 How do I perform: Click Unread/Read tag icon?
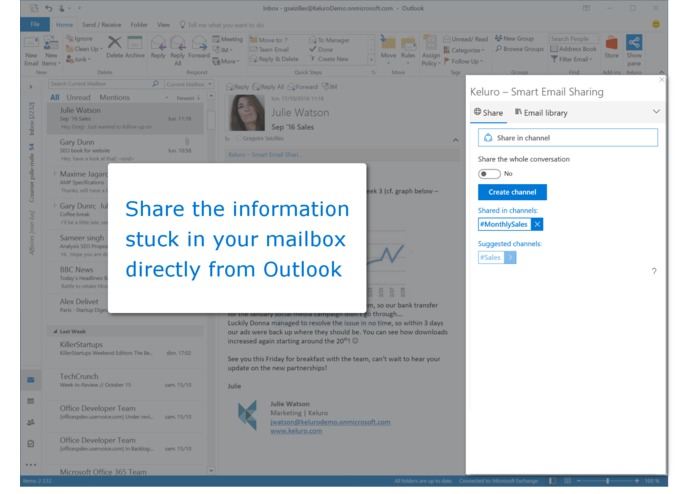pyautogui.click(x=465, y=39)
